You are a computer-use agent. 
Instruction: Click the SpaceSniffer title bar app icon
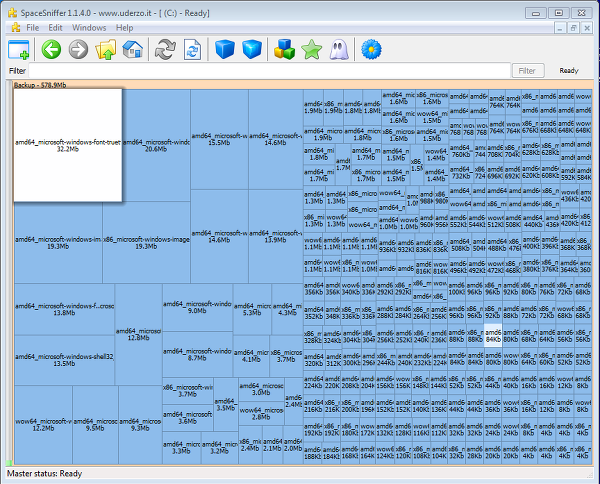[x=13, y=13]
